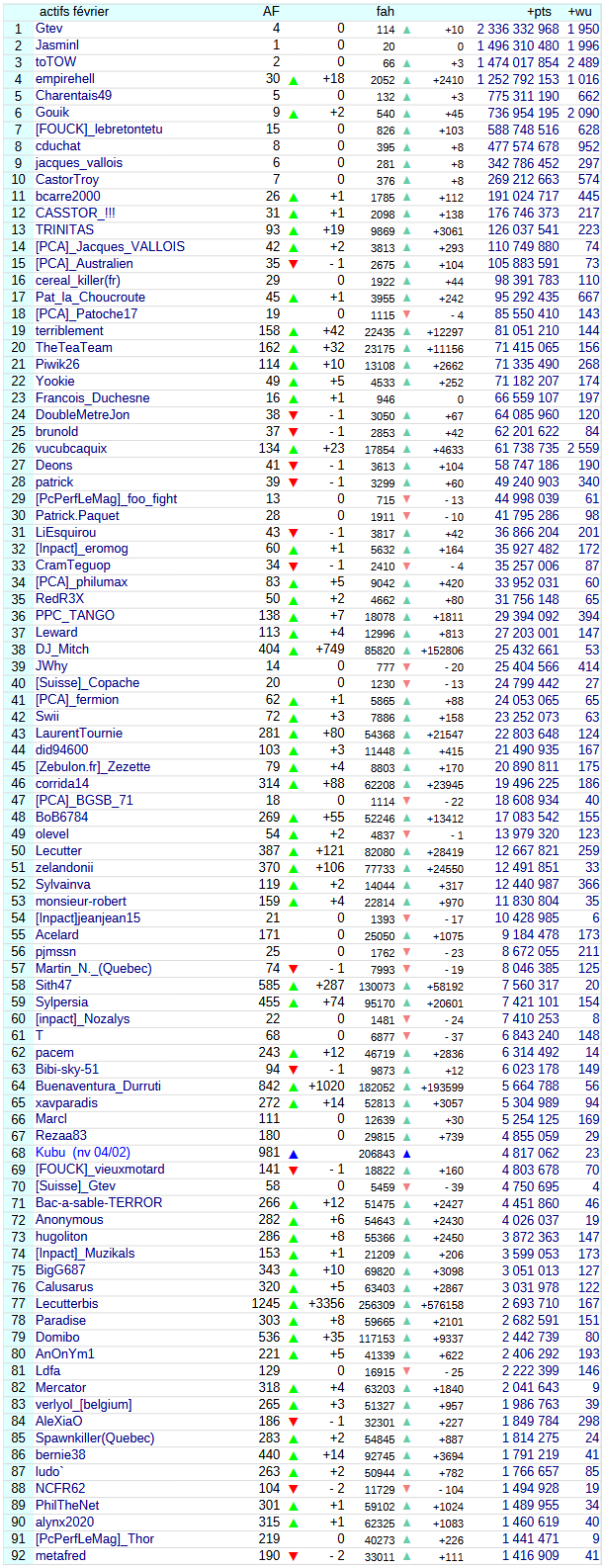
Task: Open the Spawnkiller(Quebec) member link
Action: [95, 1437]
